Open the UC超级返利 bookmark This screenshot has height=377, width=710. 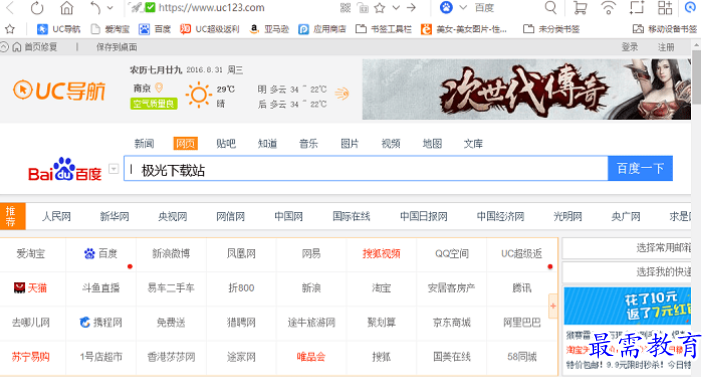coord(209,29)
